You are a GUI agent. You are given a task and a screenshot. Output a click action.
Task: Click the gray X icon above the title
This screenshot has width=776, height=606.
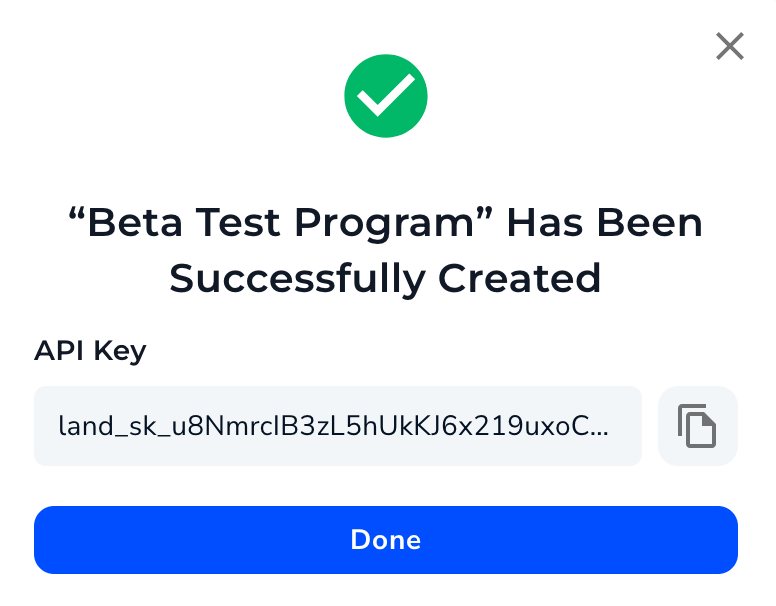pos(730,46)
